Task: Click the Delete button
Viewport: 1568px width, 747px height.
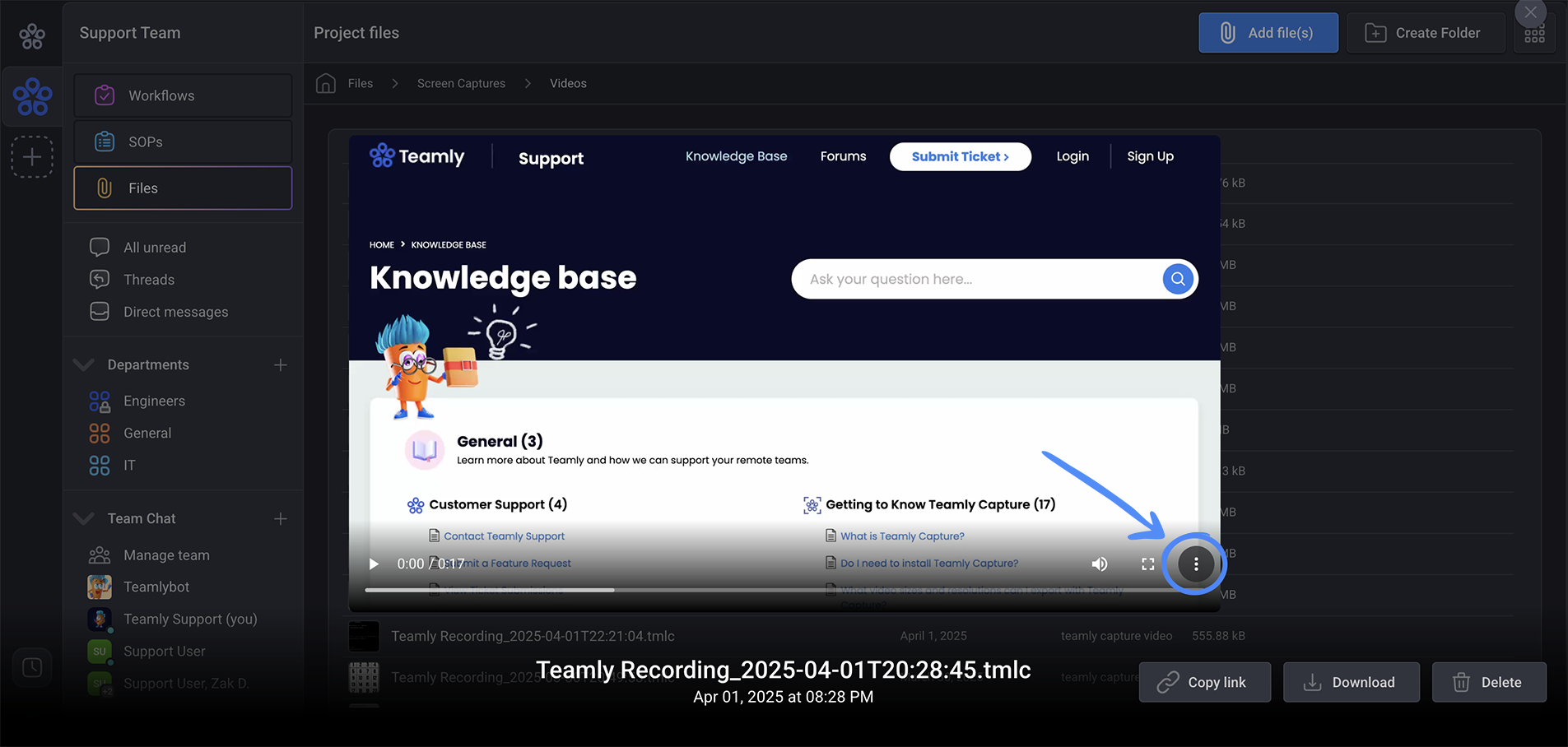Action: point(1489,682)
